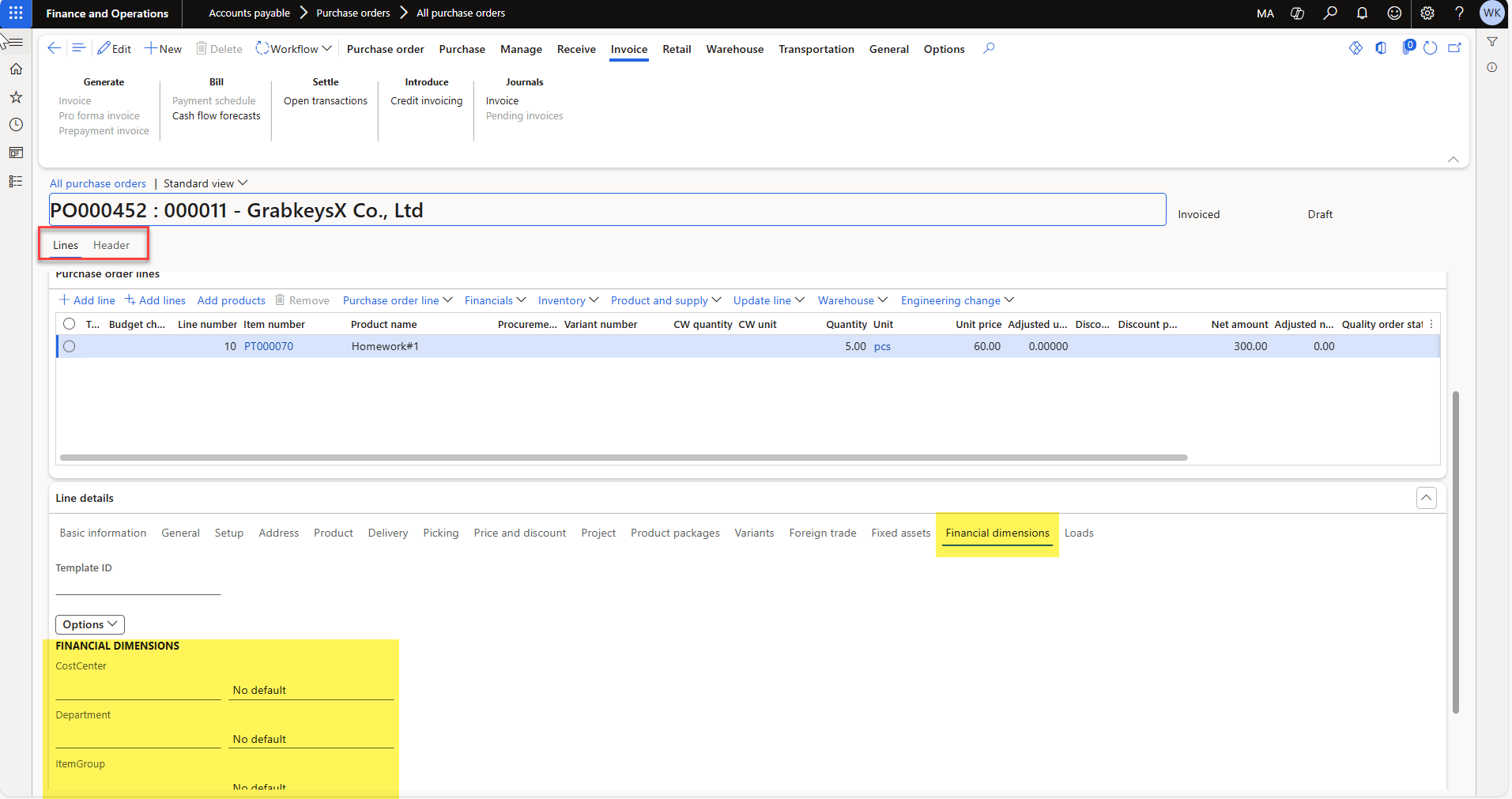Open the notifications bell
The height and width of the screenshot is (799, 1512).
tap(1363, 13)
